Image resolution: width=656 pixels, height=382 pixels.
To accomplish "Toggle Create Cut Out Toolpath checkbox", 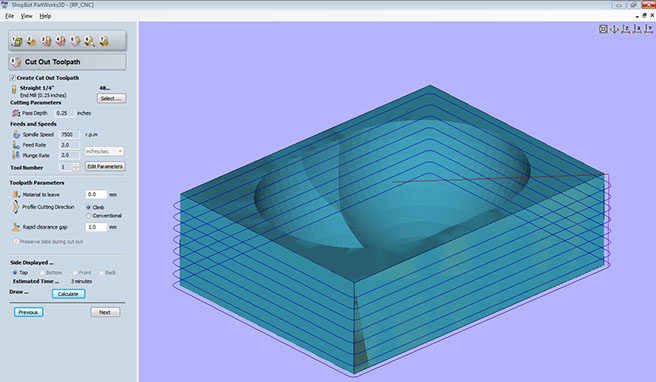I will point(13,78).
